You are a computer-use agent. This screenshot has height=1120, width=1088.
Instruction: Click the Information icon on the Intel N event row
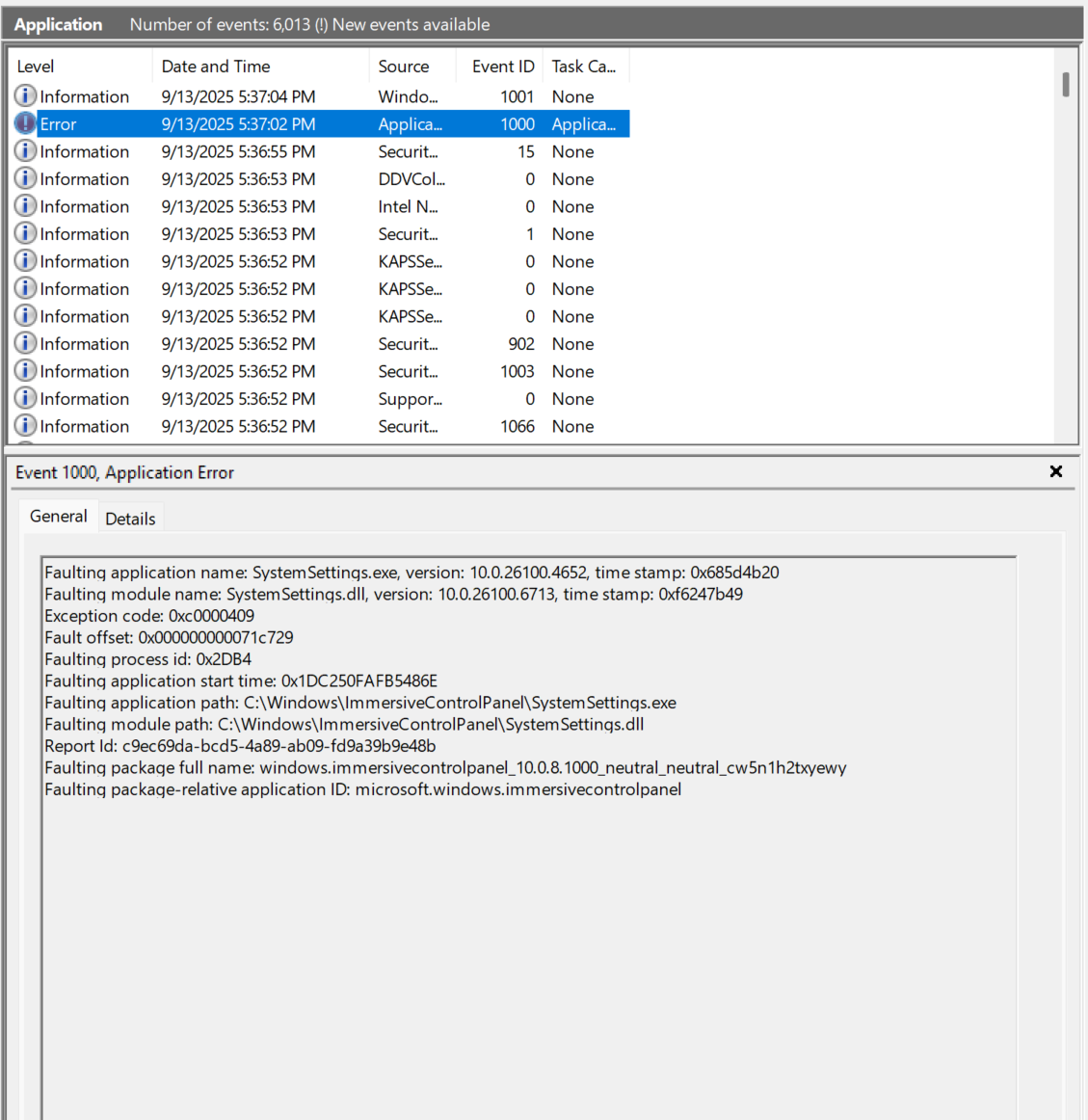point(26,206)
